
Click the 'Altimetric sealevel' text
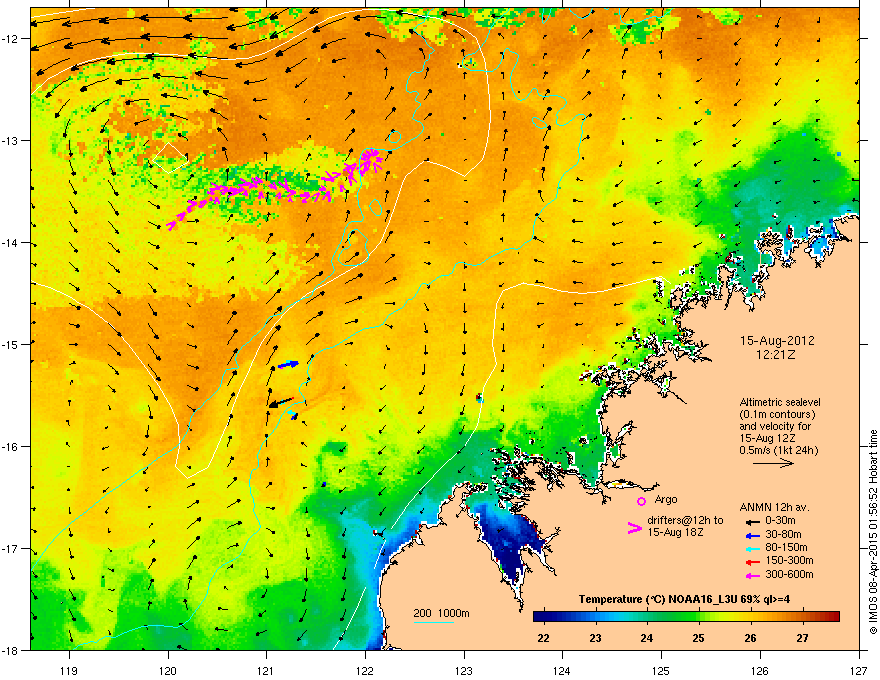(x=780, y=402)
